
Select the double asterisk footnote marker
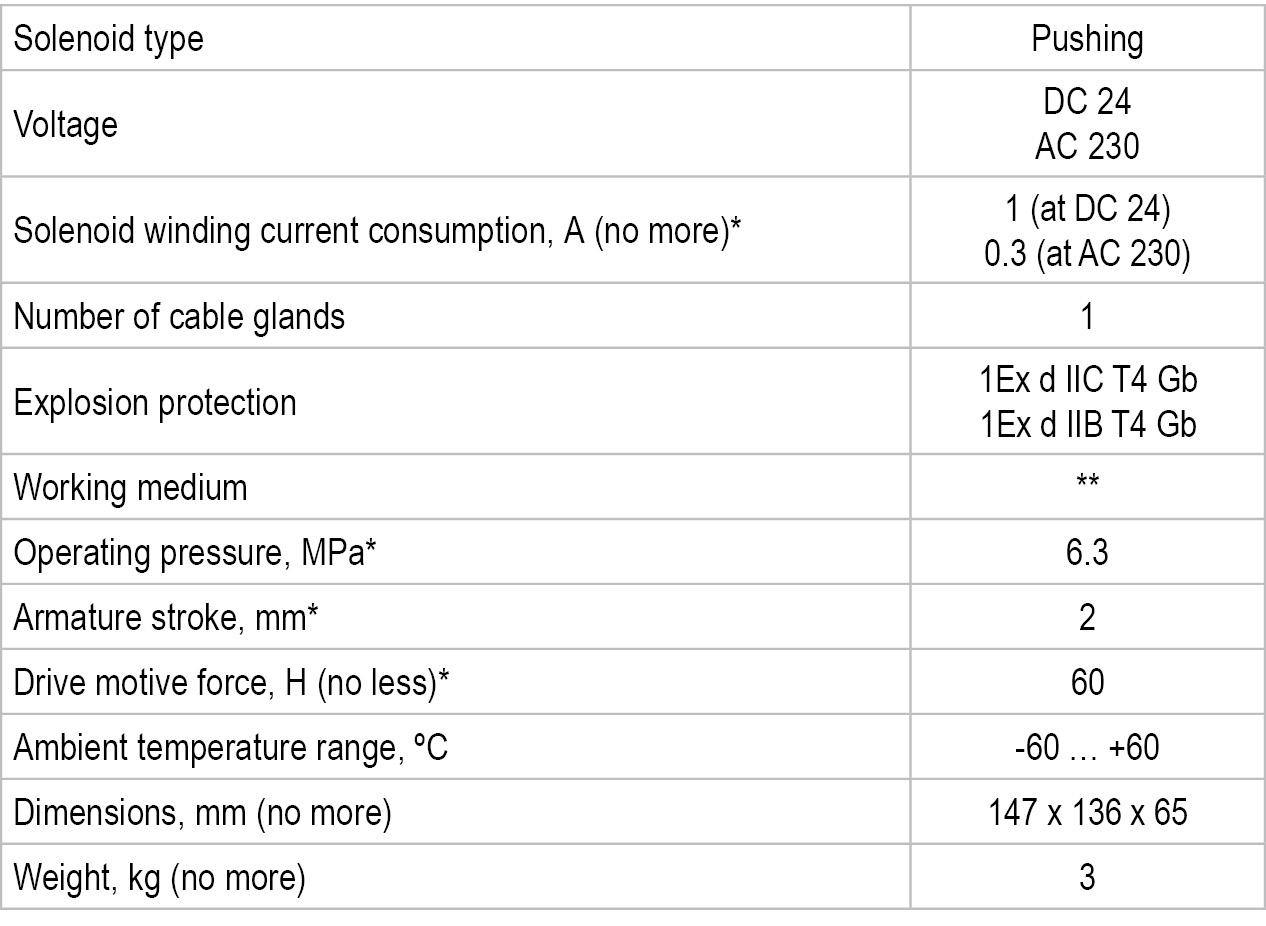click(x=1087, y=484)
